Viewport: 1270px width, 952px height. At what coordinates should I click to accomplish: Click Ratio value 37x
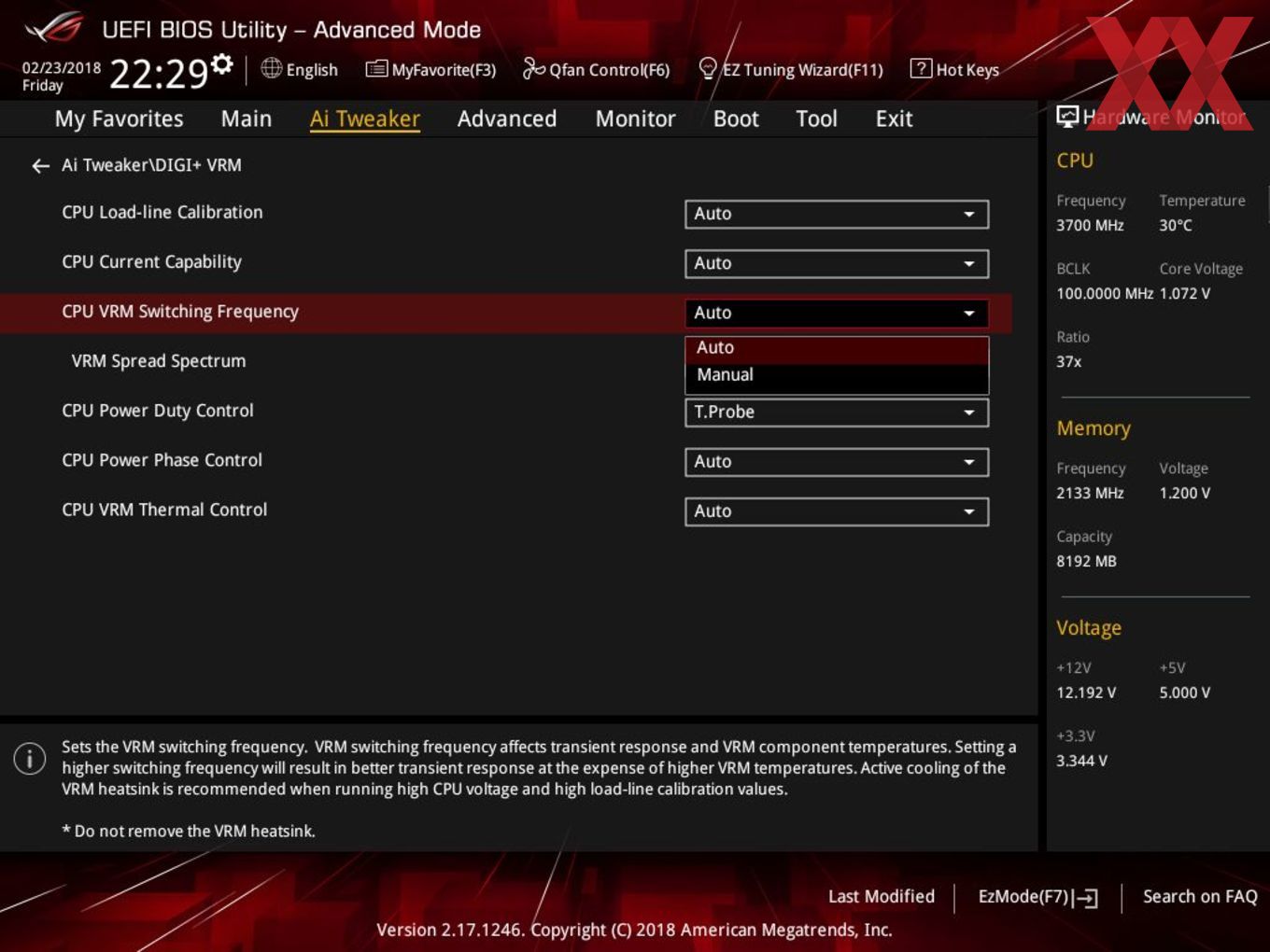[x=1069, y=361]
